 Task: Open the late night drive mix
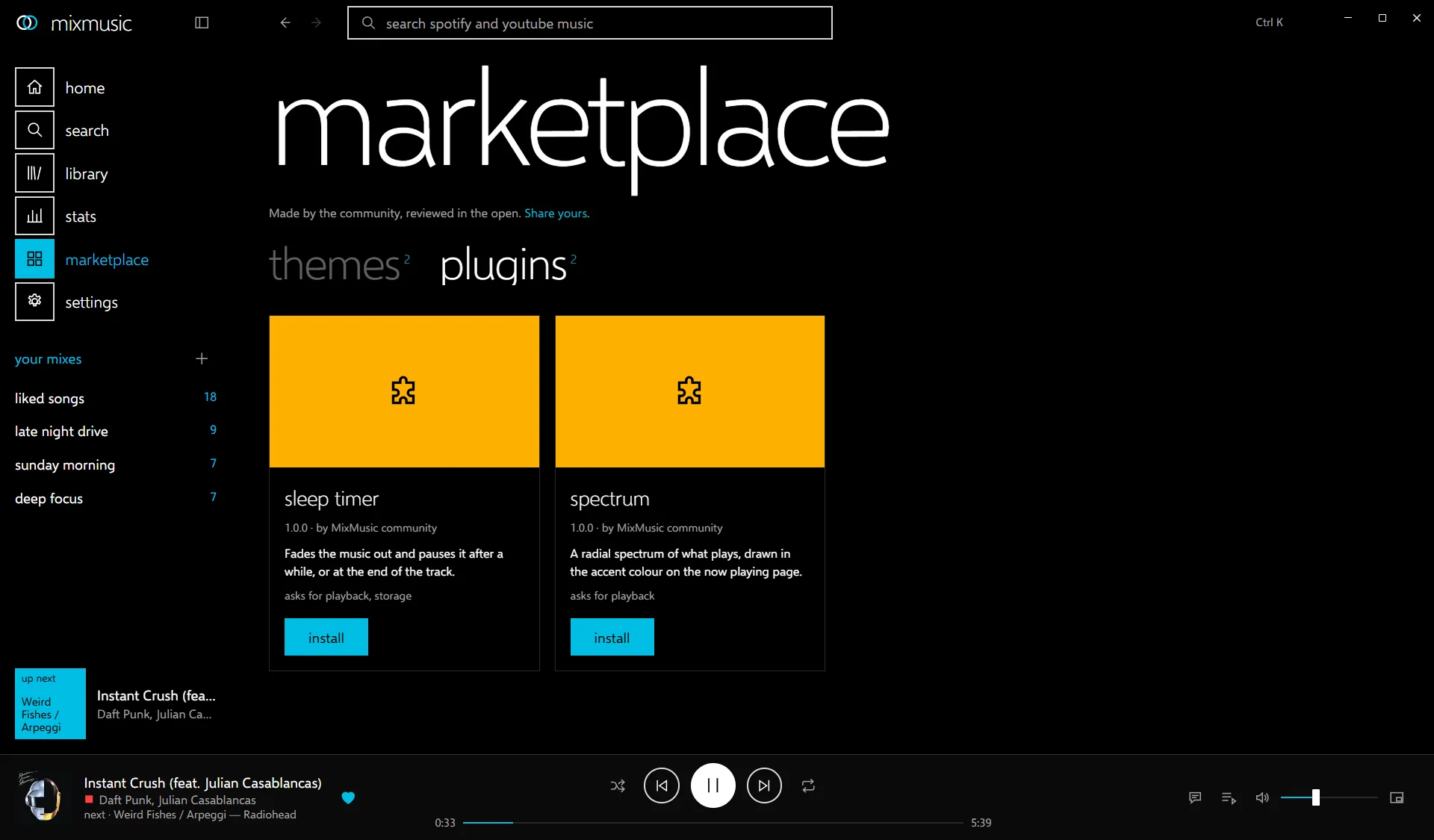[116, 431]
